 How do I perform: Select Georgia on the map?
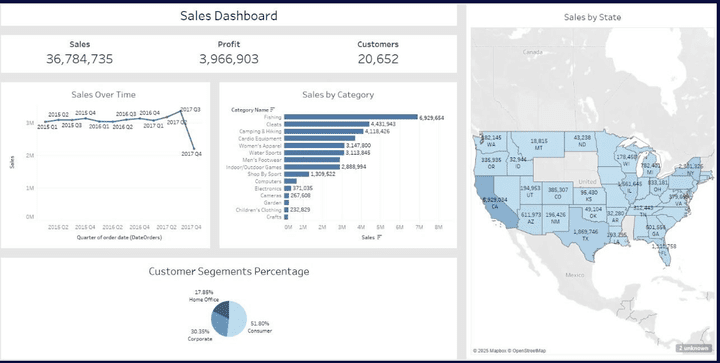(x=656, y=230)
